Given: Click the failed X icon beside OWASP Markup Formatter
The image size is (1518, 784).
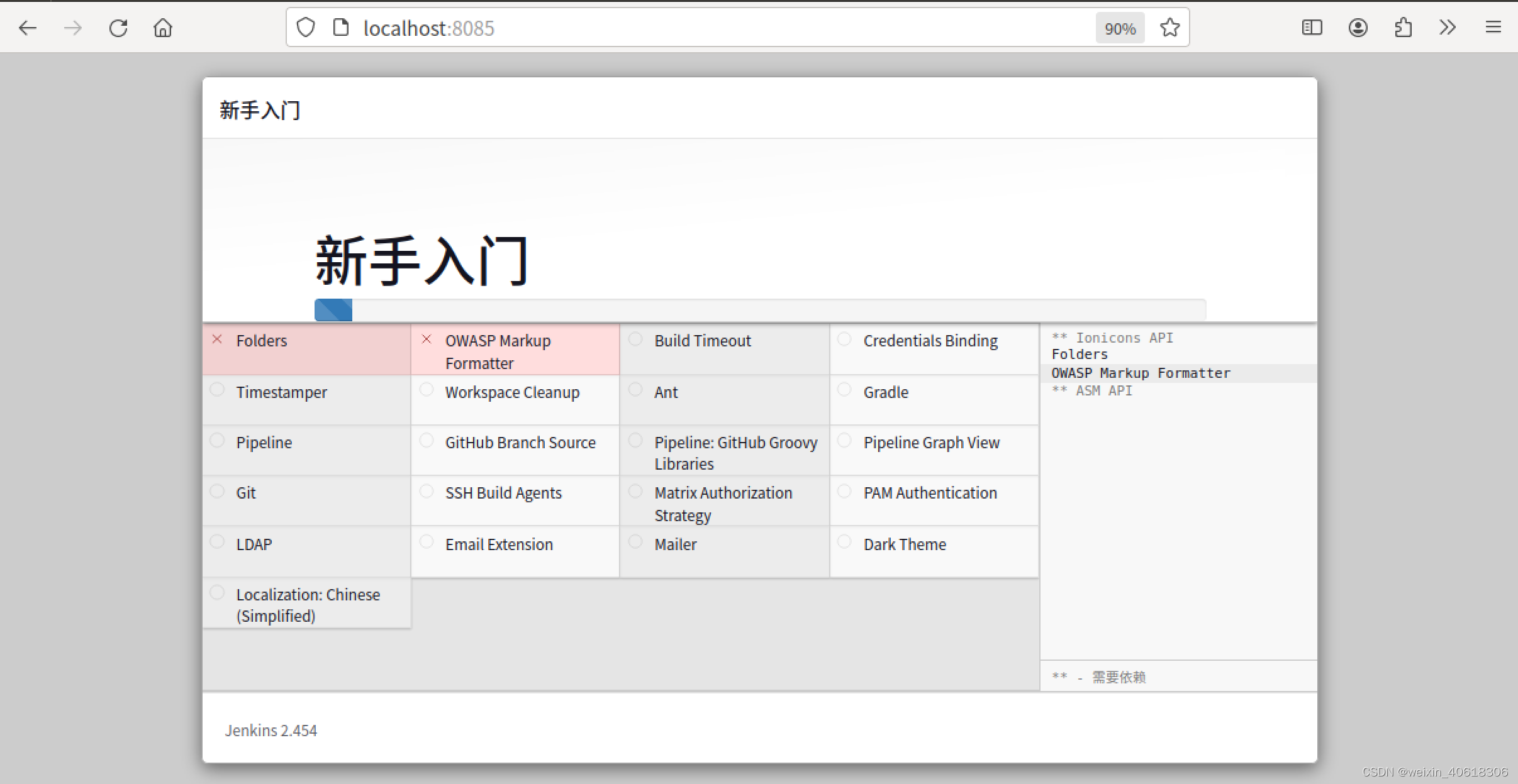Looking at the screenshot, I should (x=427, y=340).
